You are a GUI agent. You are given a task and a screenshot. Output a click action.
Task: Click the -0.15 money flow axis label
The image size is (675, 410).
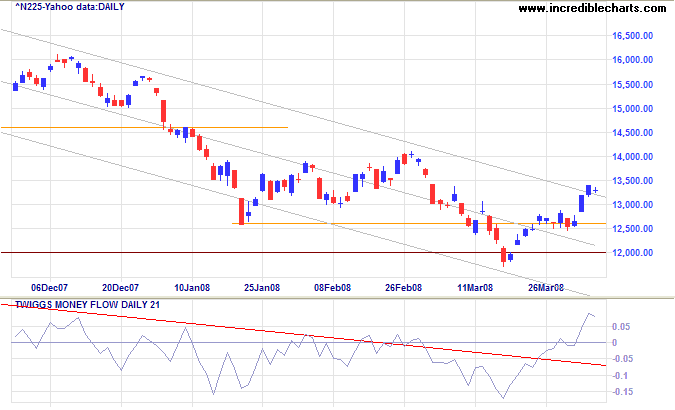coord(622,391)
